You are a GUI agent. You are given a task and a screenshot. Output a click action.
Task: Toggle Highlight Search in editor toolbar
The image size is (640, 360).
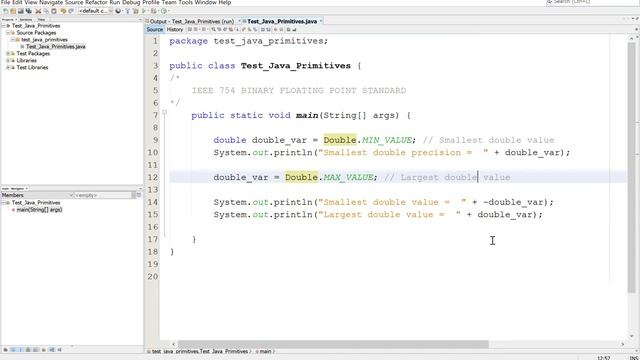tap(231, 29)
